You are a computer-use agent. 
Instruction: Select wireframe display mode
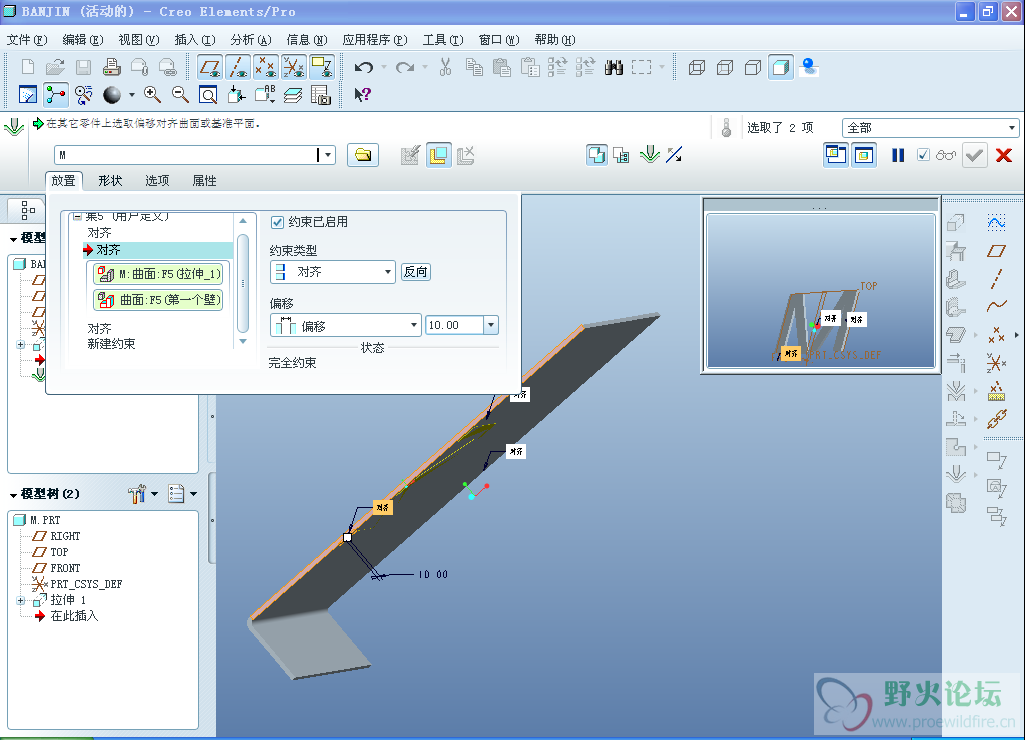click(697, 67)
